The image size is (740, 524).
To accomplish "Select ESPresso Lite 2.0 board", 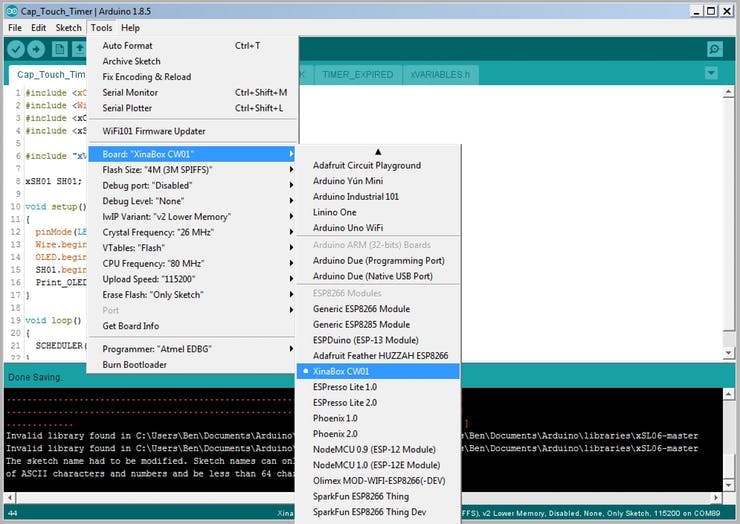I will tap(378, 403).
